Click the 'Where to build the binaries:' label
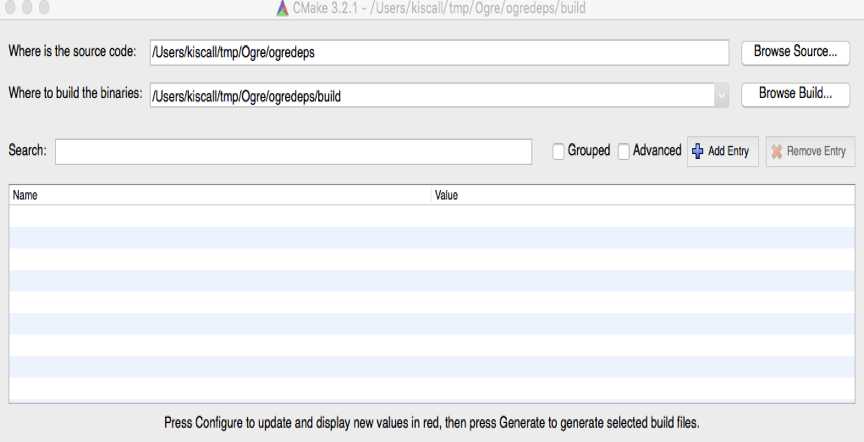The height and width of the screenshot is (442, 864). pyautogui.click(x=75, y=93)
